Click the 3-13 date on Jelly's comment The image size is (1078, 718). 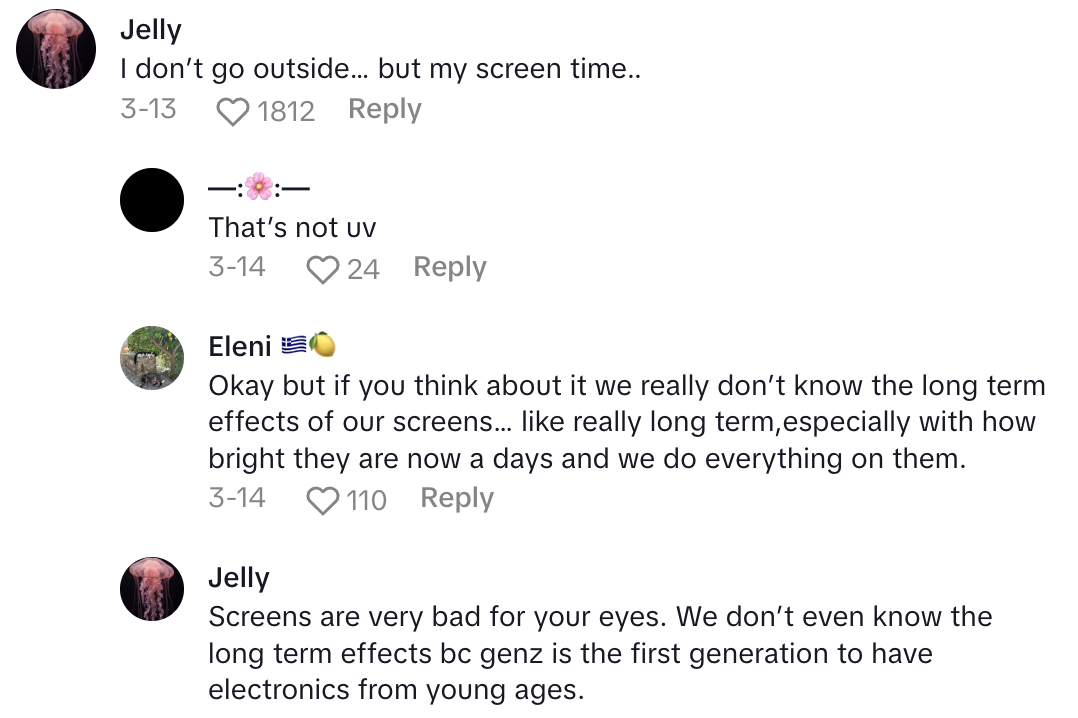[x=148, y=109]
